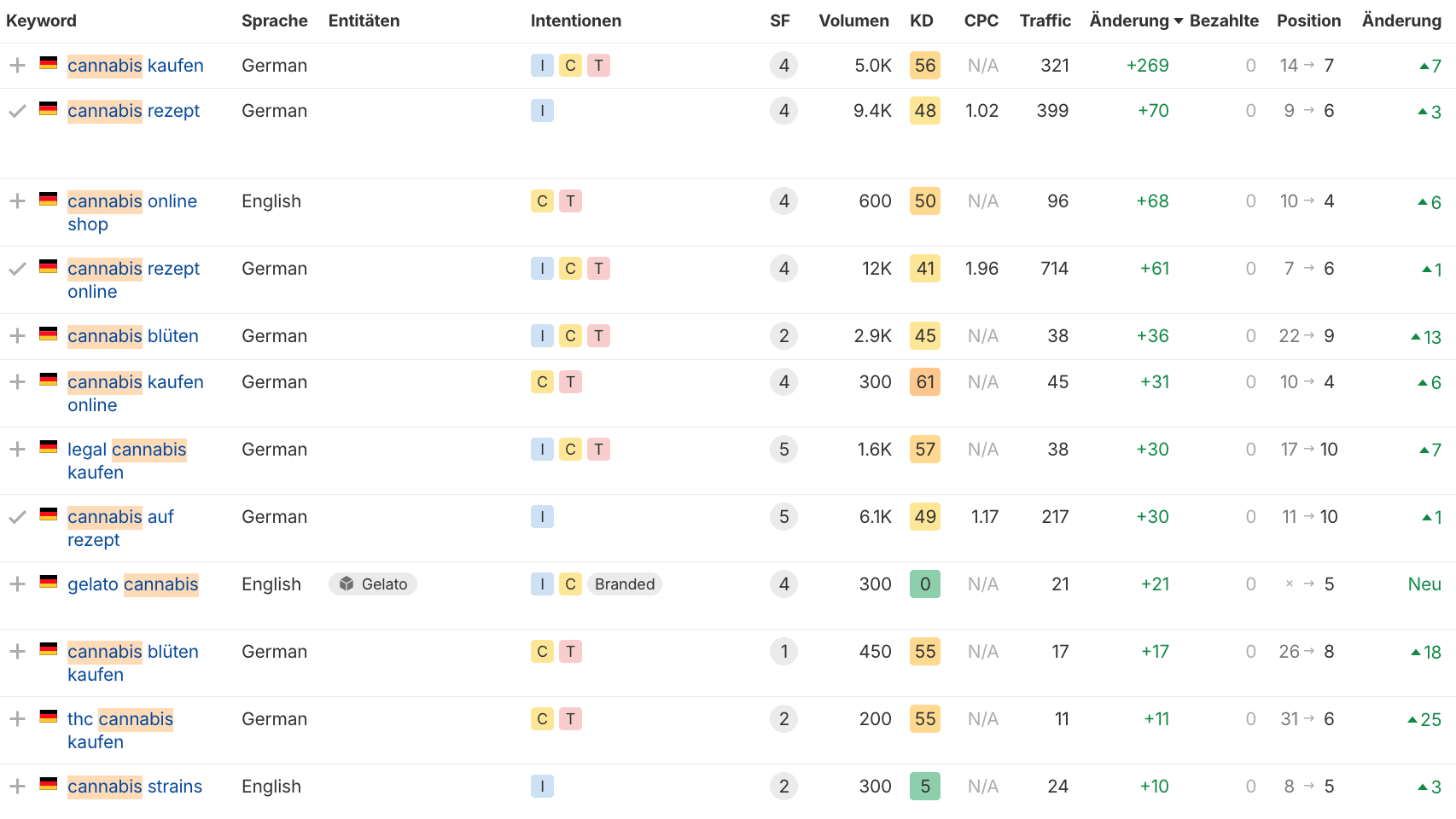Click plus icon for 'cannabis strains' row
The image size is (1456, 819).
pos(17,787)
